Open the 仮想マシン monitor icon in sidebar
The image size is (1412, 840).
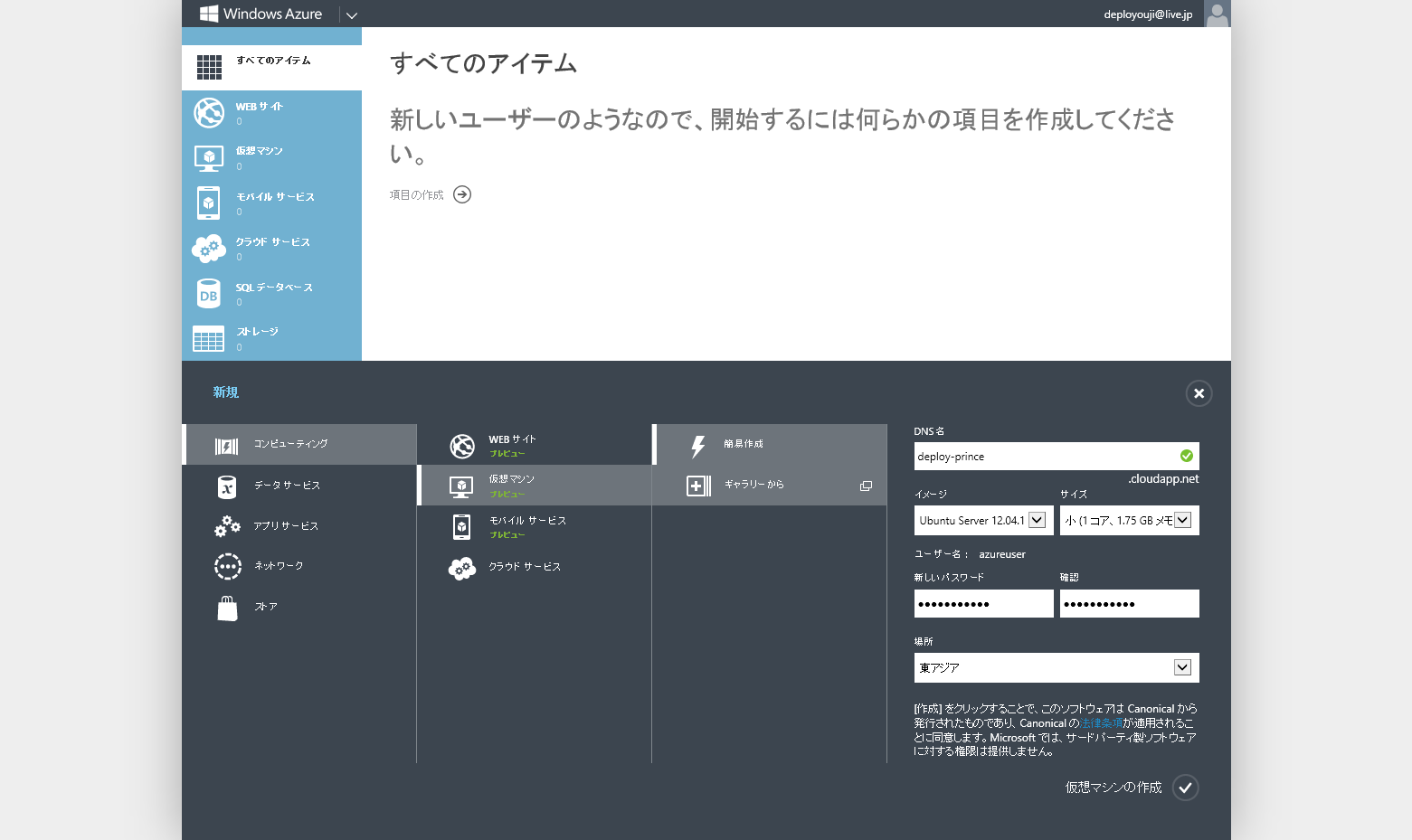click(x=209, y=158)
